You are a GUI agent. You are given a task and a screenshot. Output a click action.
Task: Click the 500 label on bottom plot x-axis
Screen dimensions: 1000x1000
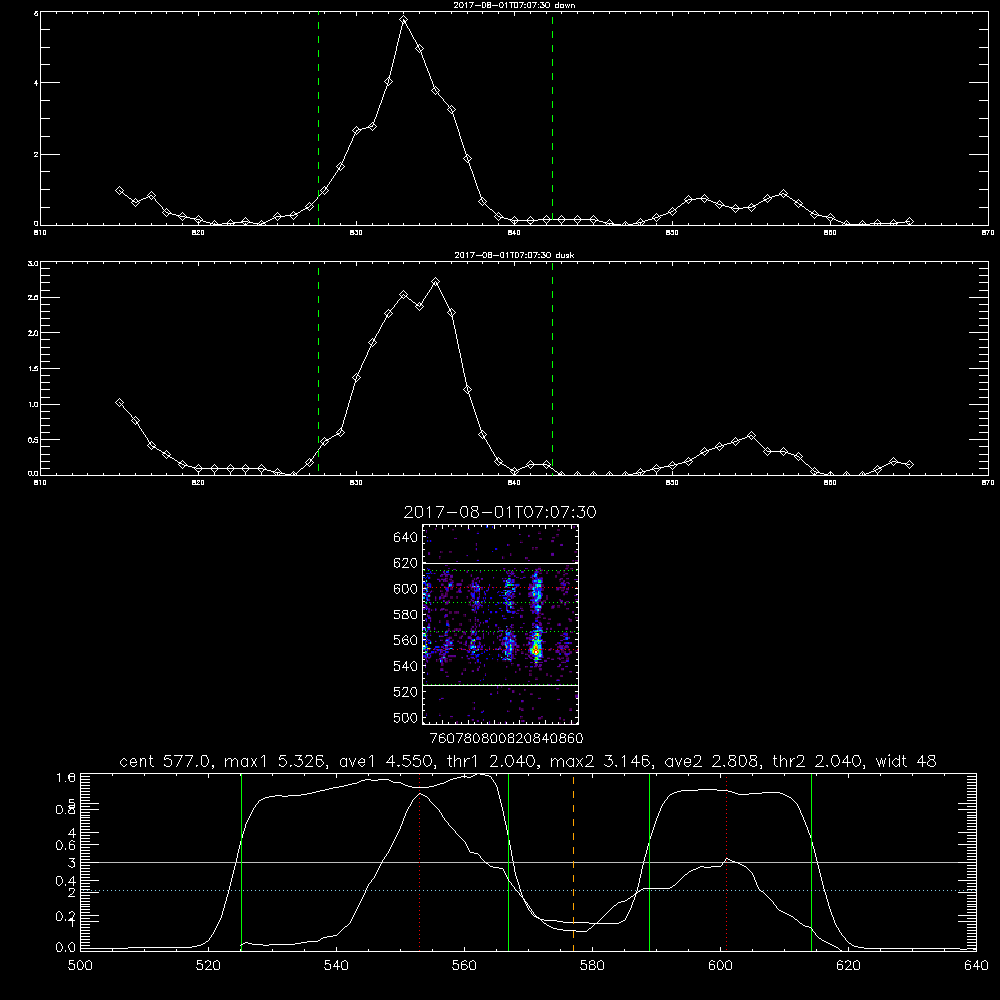pyautogui.click(x=80, y=966)
